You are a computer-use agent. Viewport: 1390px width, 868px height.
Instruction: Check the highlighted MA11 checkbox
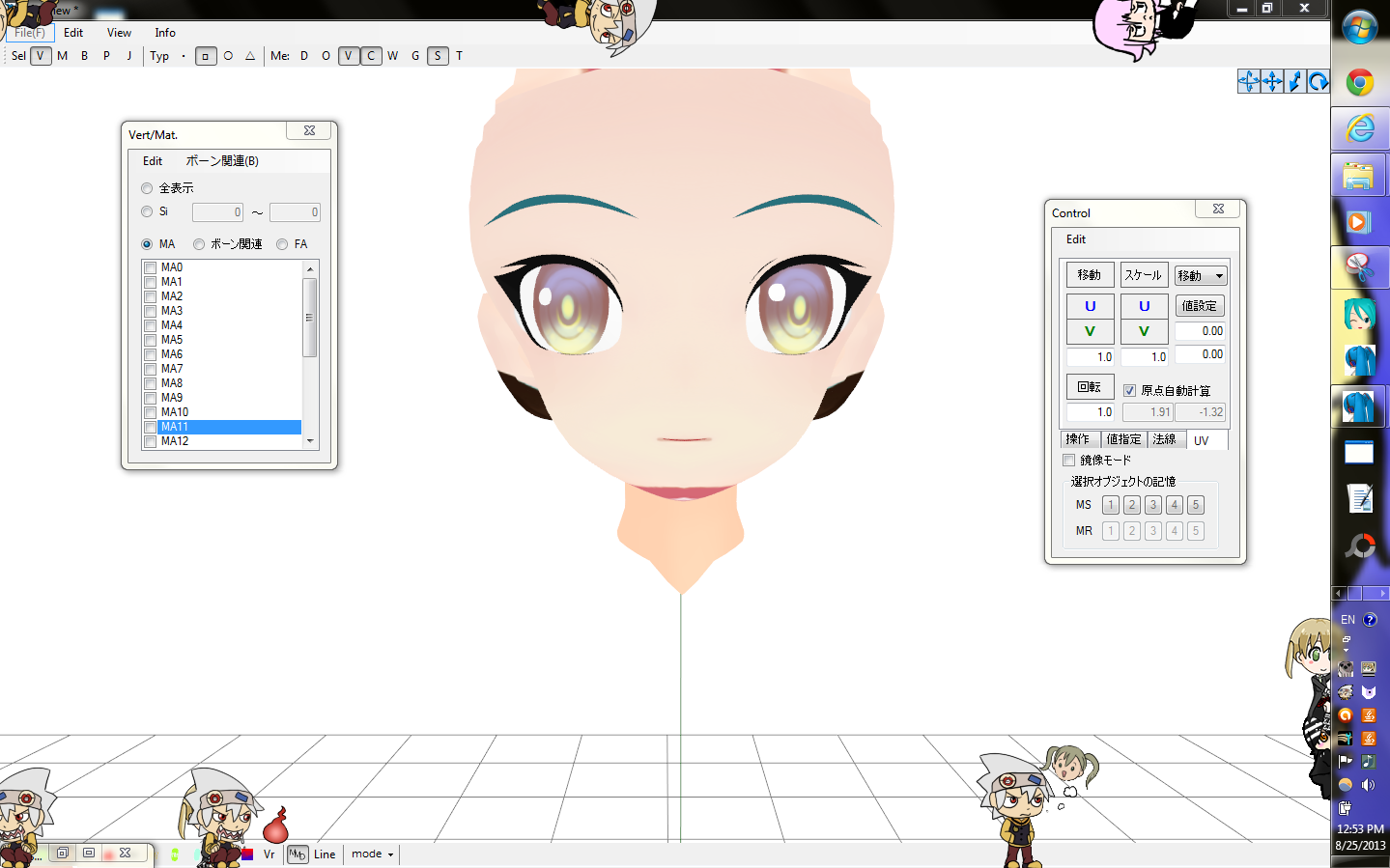(150, 427)
